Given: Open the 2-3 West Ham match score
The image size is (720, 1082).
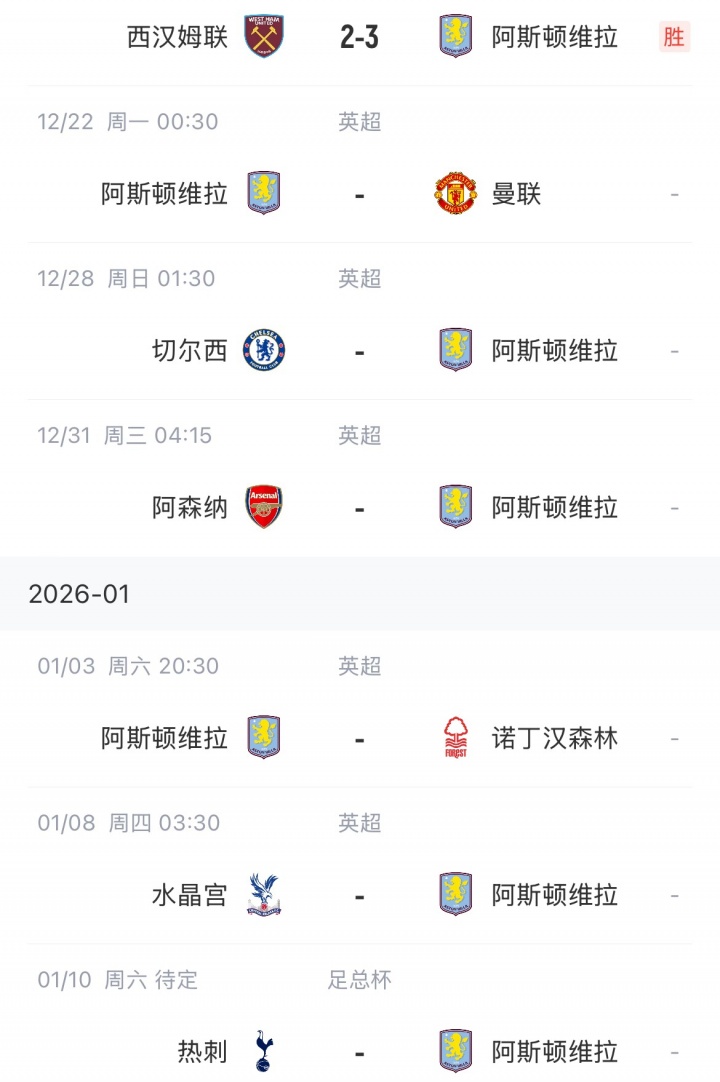Looking at the screenshot, I should (x=359, y=37).
